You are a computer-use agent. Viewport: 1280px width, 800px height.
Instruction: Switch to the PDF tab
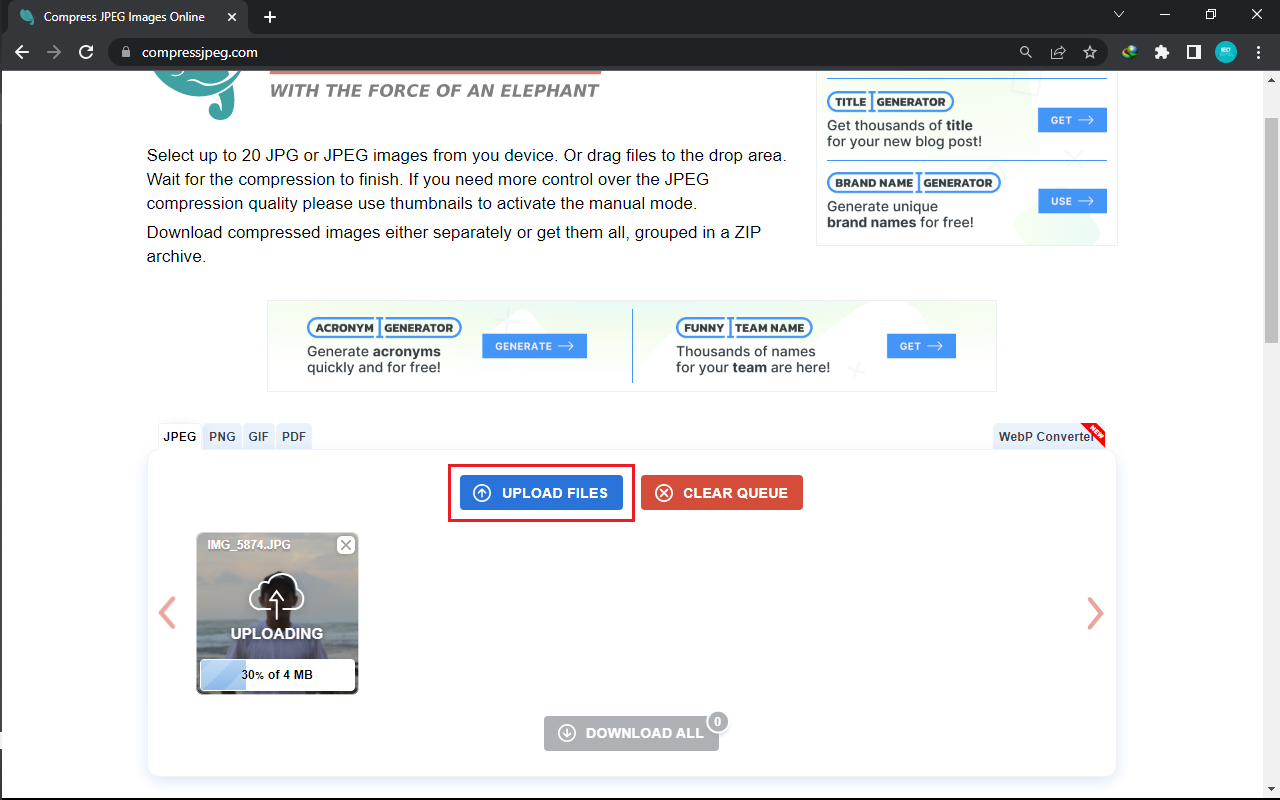point(293,437)
